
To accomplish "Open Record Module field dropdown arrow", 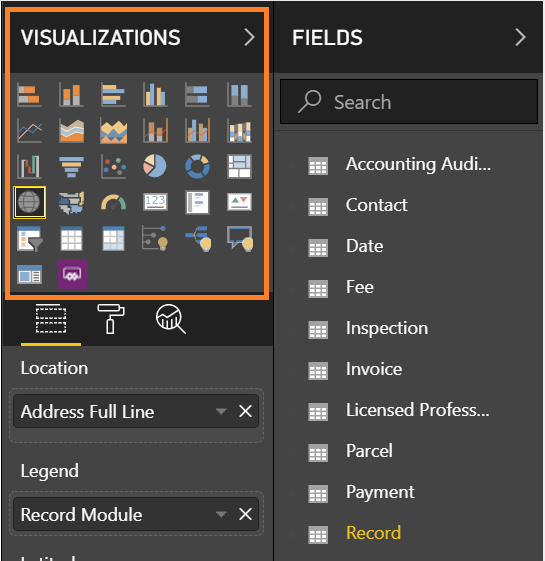I will coord(221,514).
